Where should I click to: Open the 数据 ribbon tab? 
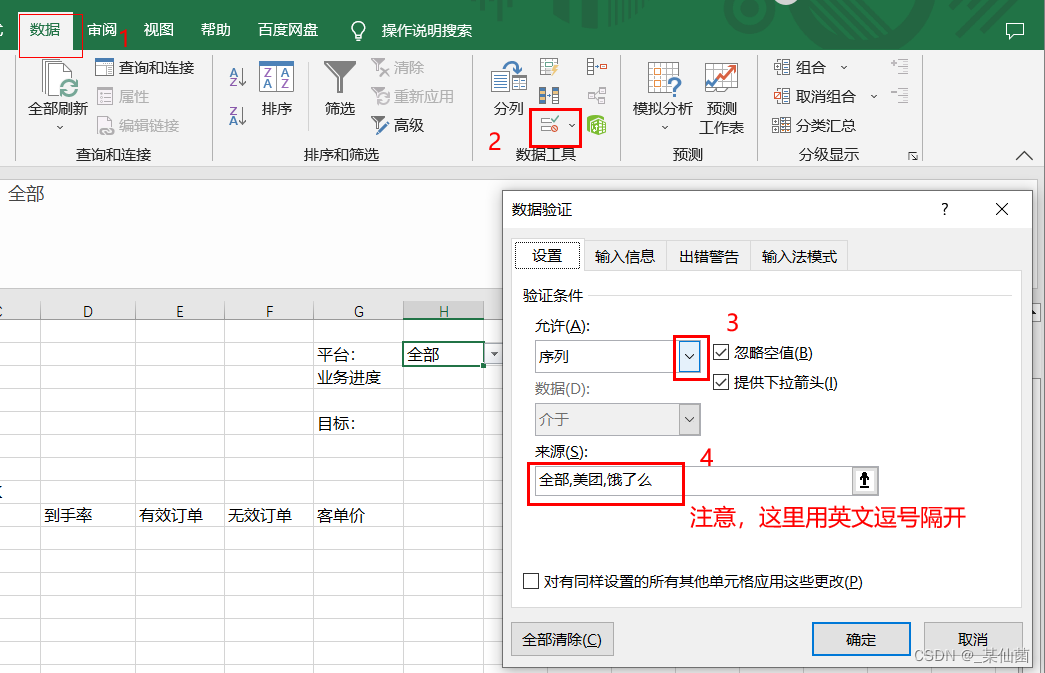(45, 30)
